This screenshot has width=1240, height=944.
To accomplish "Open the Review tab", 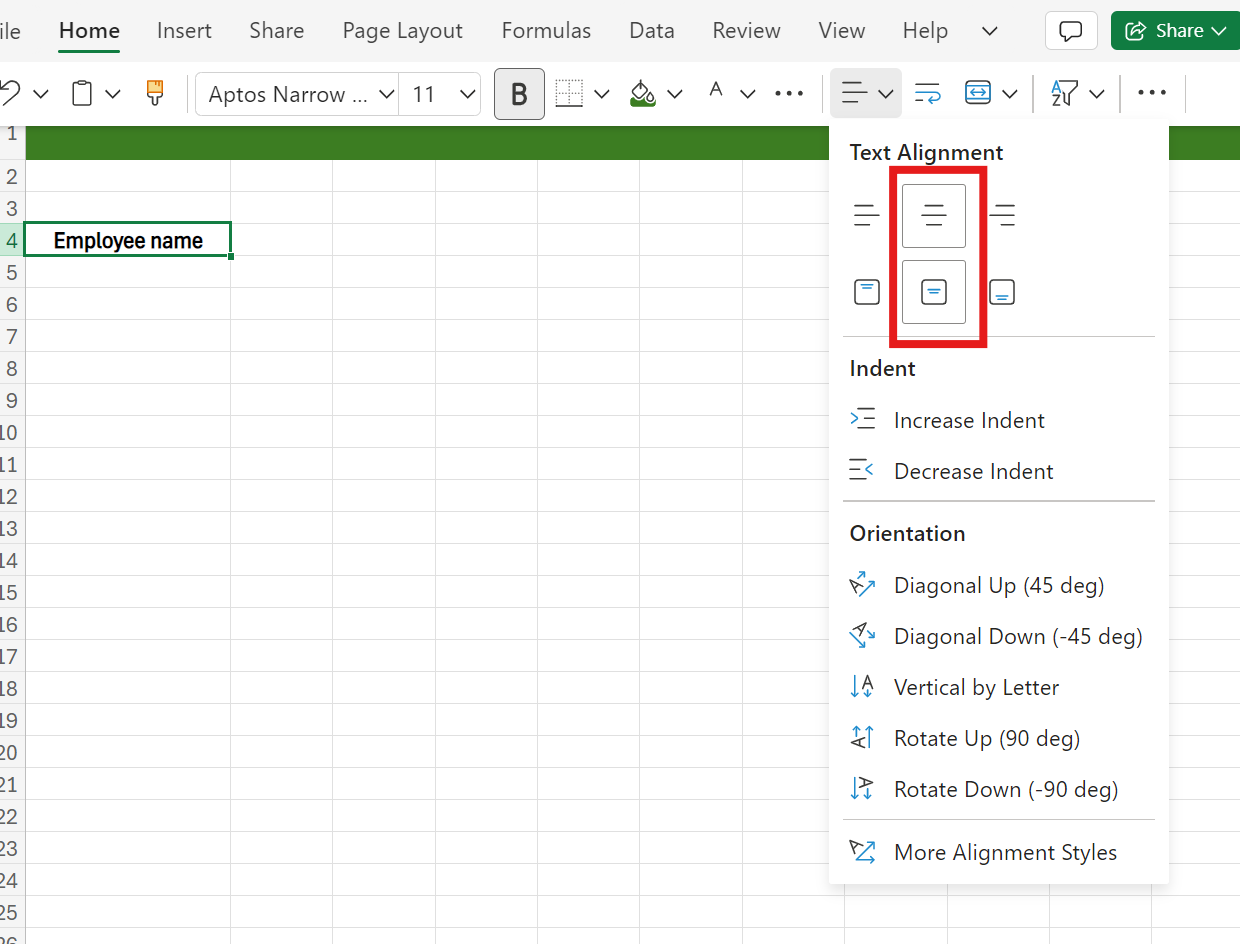I will click(746, 31).
